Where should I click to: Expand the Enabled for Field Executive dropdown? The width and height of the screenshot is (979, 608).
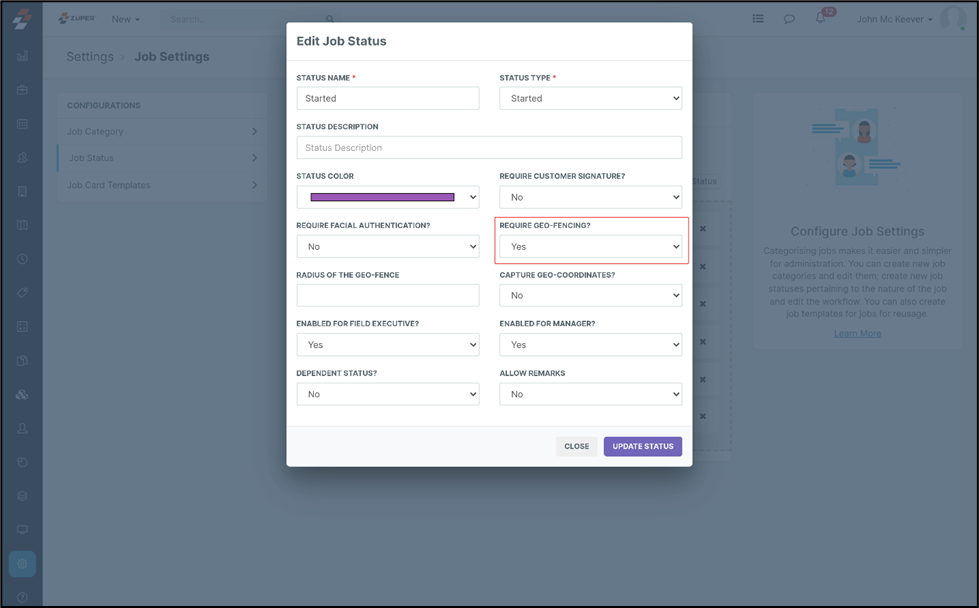pos(387,345)
